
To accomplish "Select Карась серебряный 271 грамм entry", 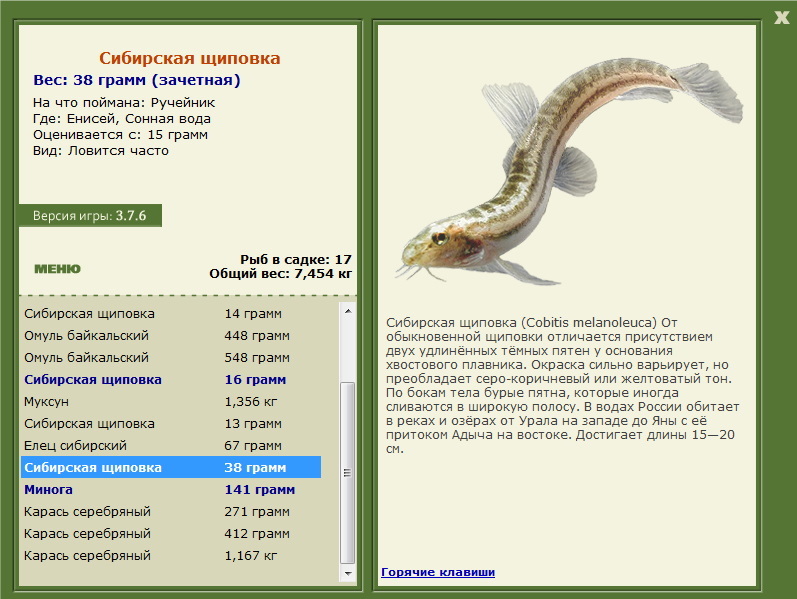I will (171, 512).
